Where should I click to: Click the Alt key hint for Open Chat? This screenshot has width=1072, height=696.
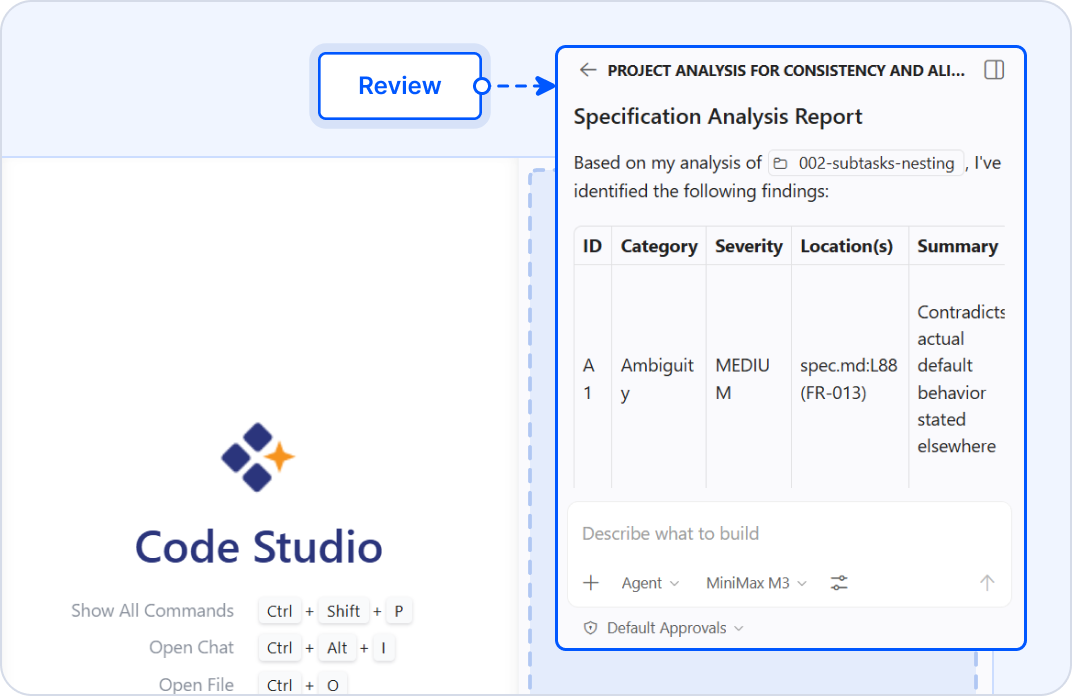(x=337, y=648)
